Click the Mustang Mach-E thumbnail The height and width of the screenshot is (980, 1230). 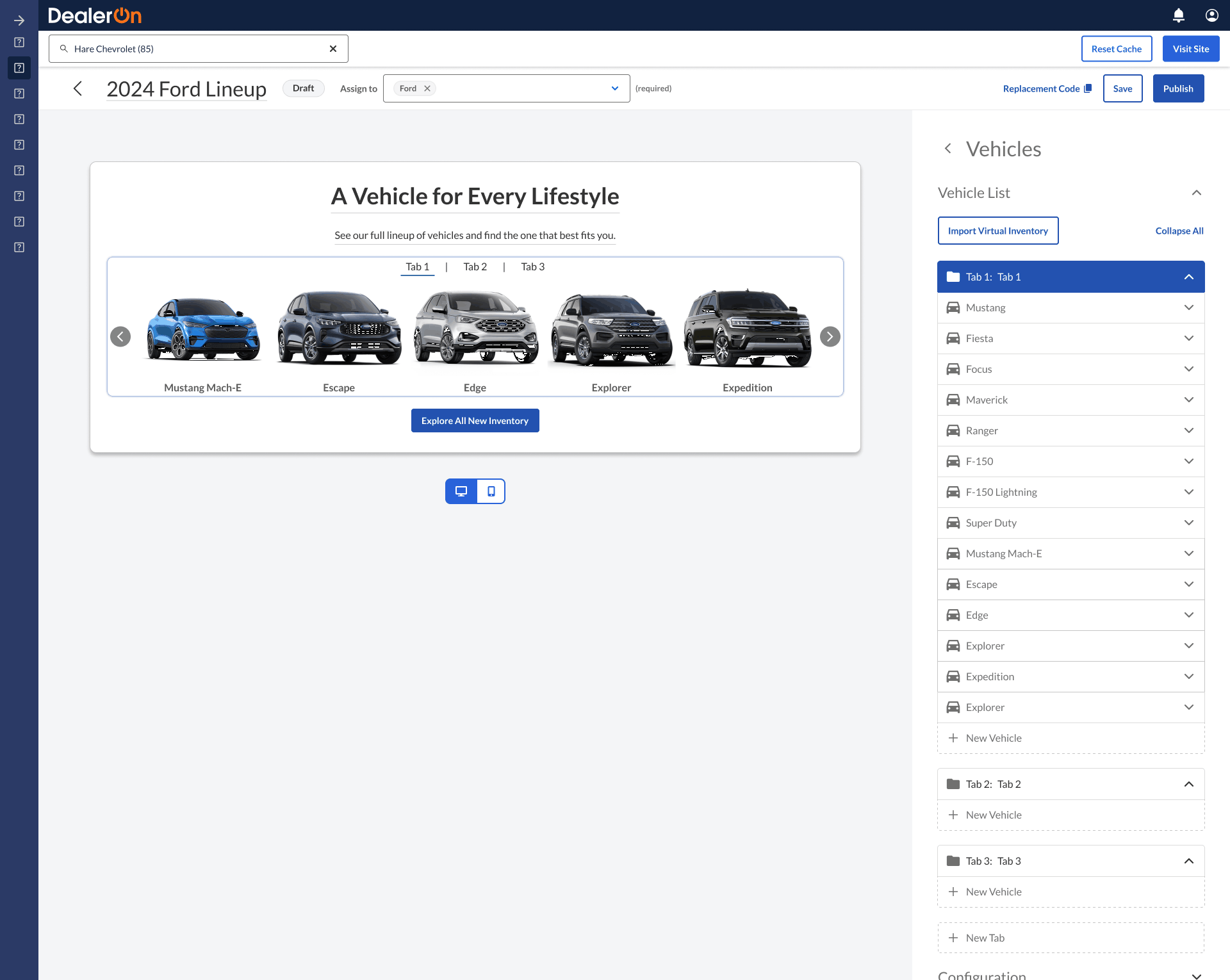click(203, 330)
